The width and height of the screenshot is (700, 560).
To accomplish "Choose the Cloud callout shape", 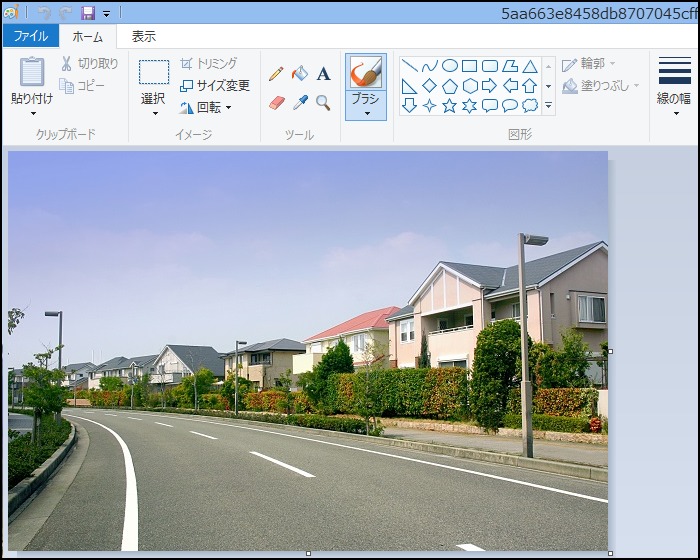I will (530, 106).
